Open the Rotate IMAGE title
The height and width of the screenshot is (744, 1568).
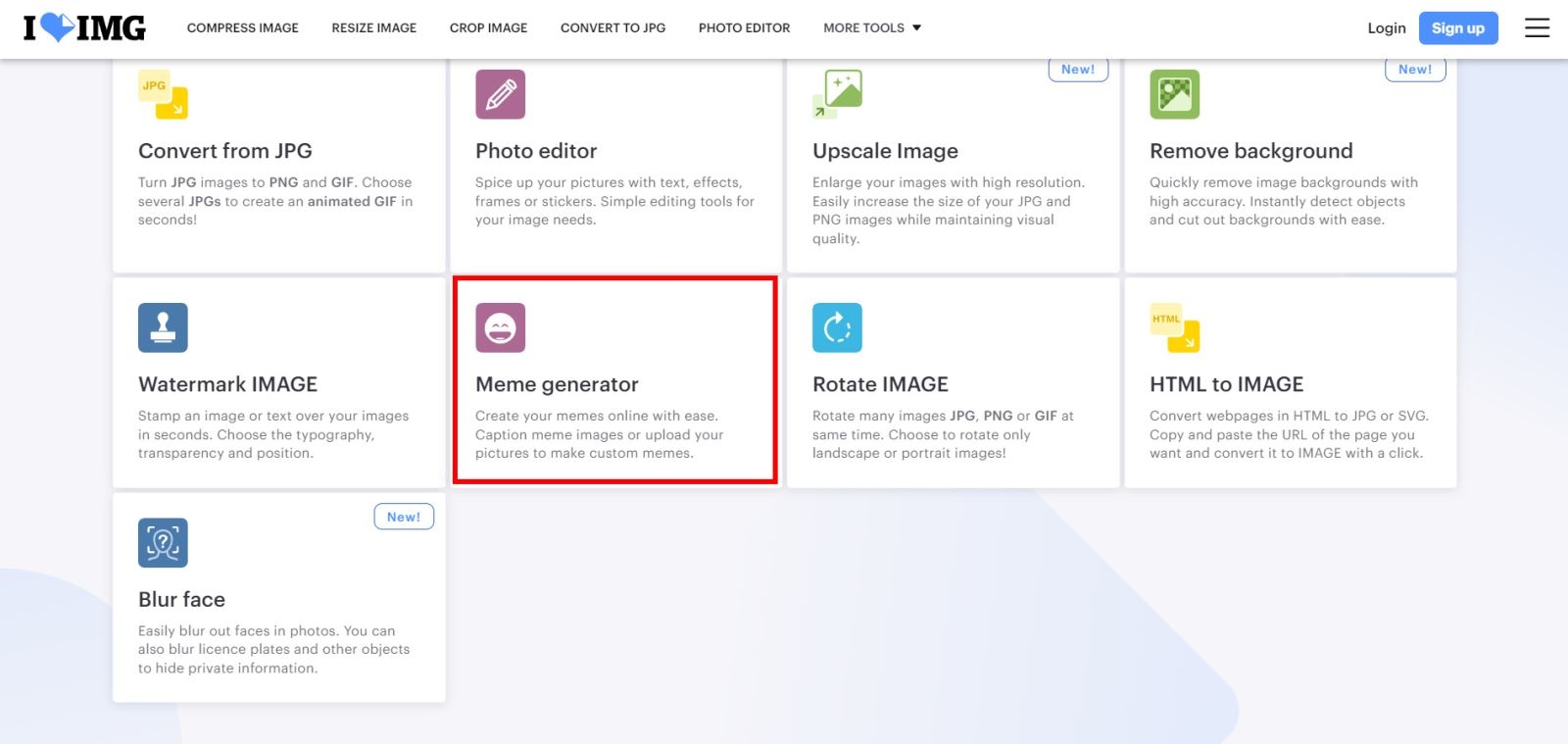pyautogui.click(x=881, y=384)
